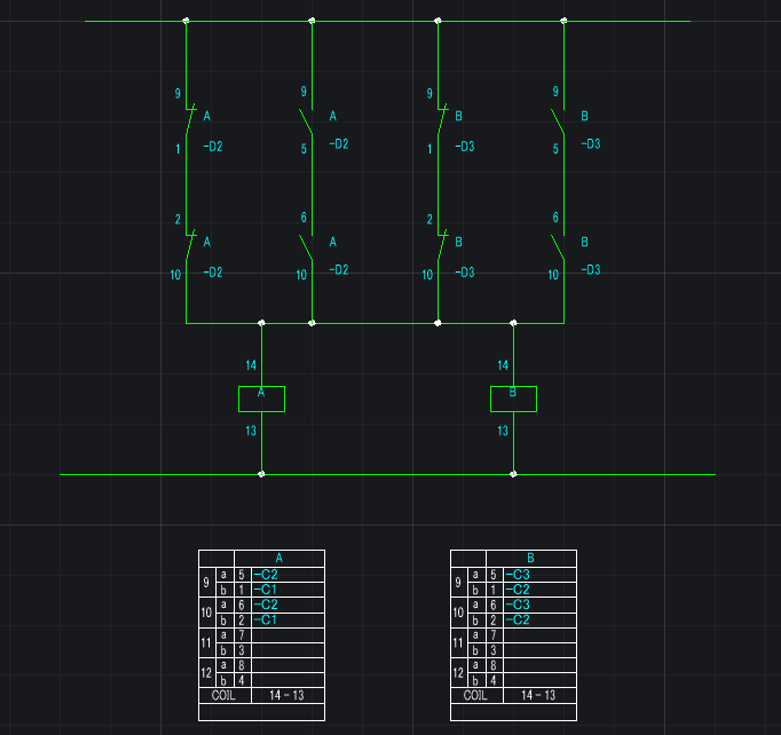The width and height of the screenshot is (781, 735).
Task: Select upper normally-open contact A between terminals 9 and 5
Action: pos(306,121)
